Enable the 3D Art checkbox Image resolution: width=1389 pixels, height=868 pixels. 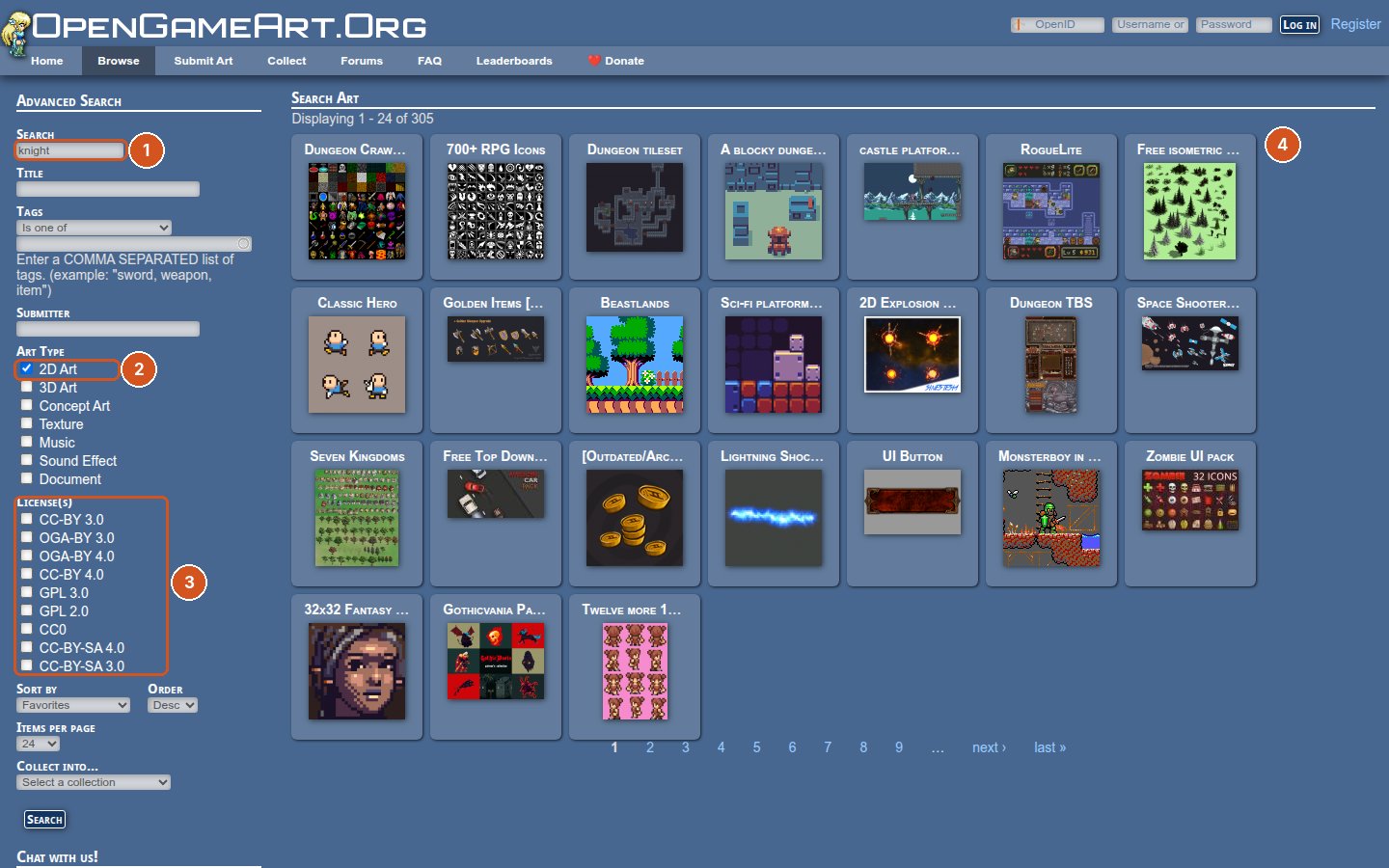(27, 387)
